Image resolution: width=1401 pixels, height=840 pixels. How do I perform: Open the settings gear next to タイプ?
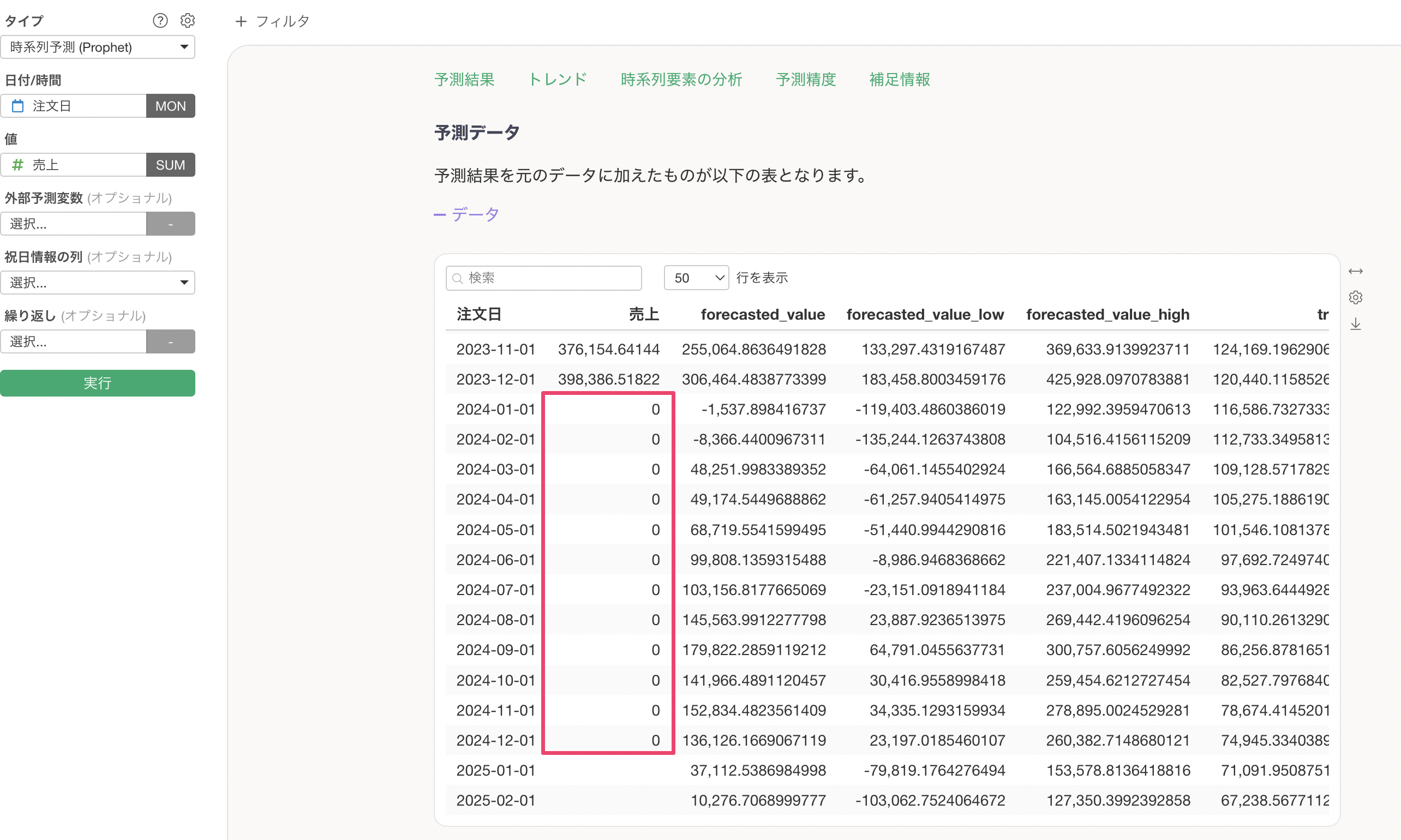click(187, 21)
